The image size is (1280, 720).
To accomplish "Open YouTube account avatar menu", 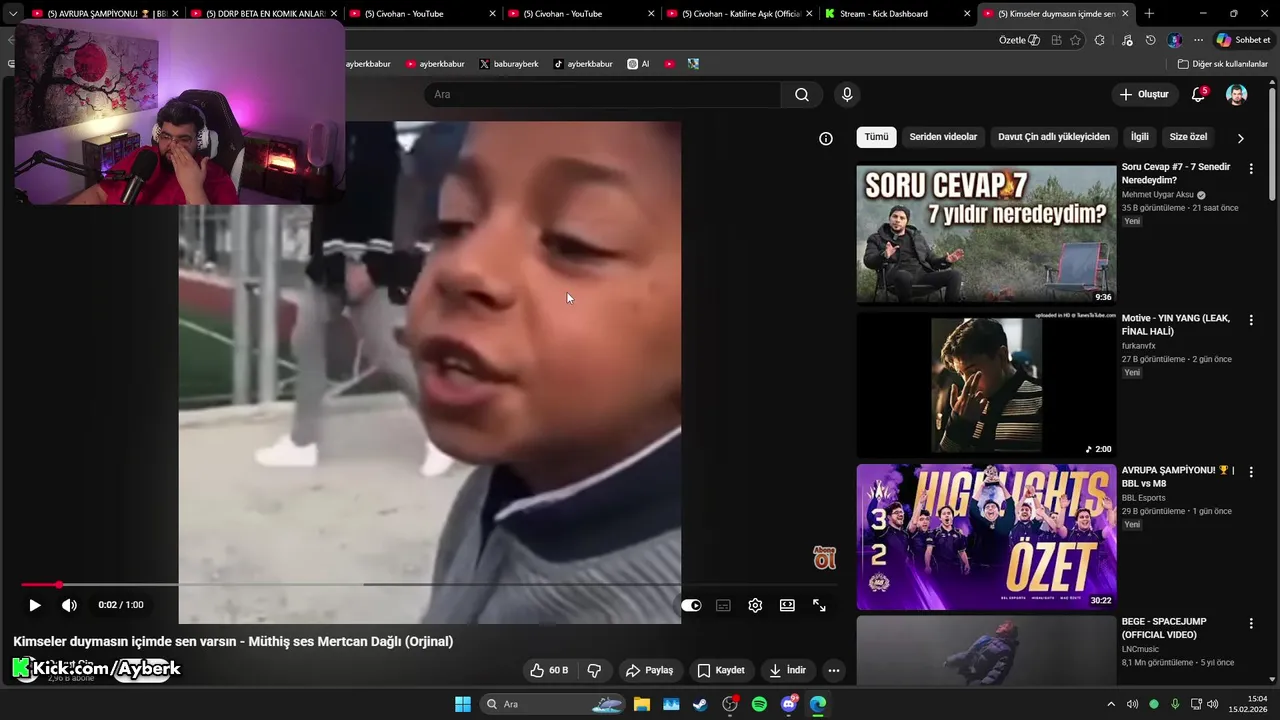I will tap(1237, 94).
